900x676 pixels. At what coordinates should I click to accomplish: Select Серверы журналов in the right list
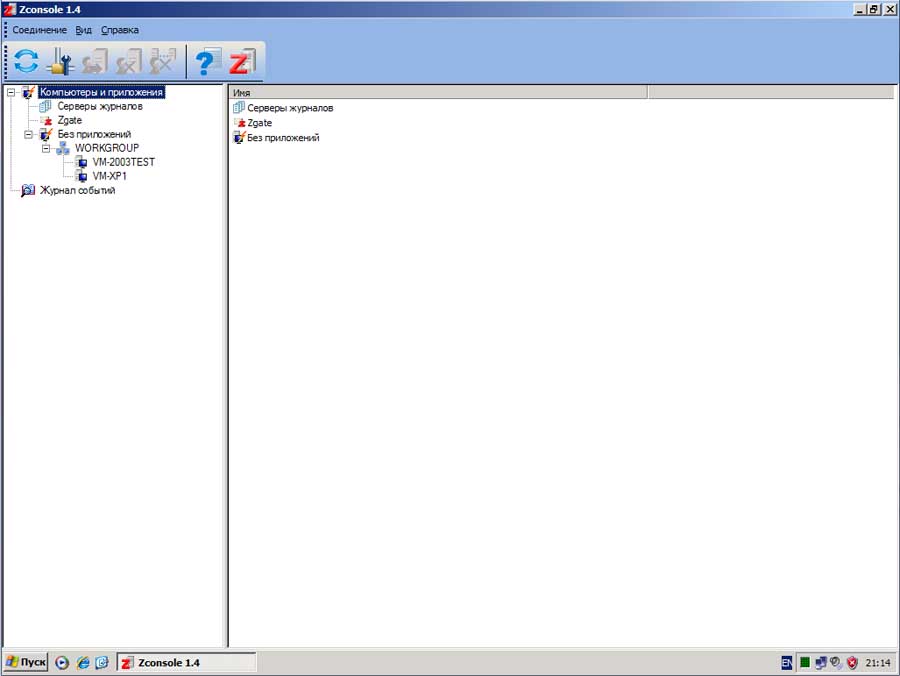(290, 108)
